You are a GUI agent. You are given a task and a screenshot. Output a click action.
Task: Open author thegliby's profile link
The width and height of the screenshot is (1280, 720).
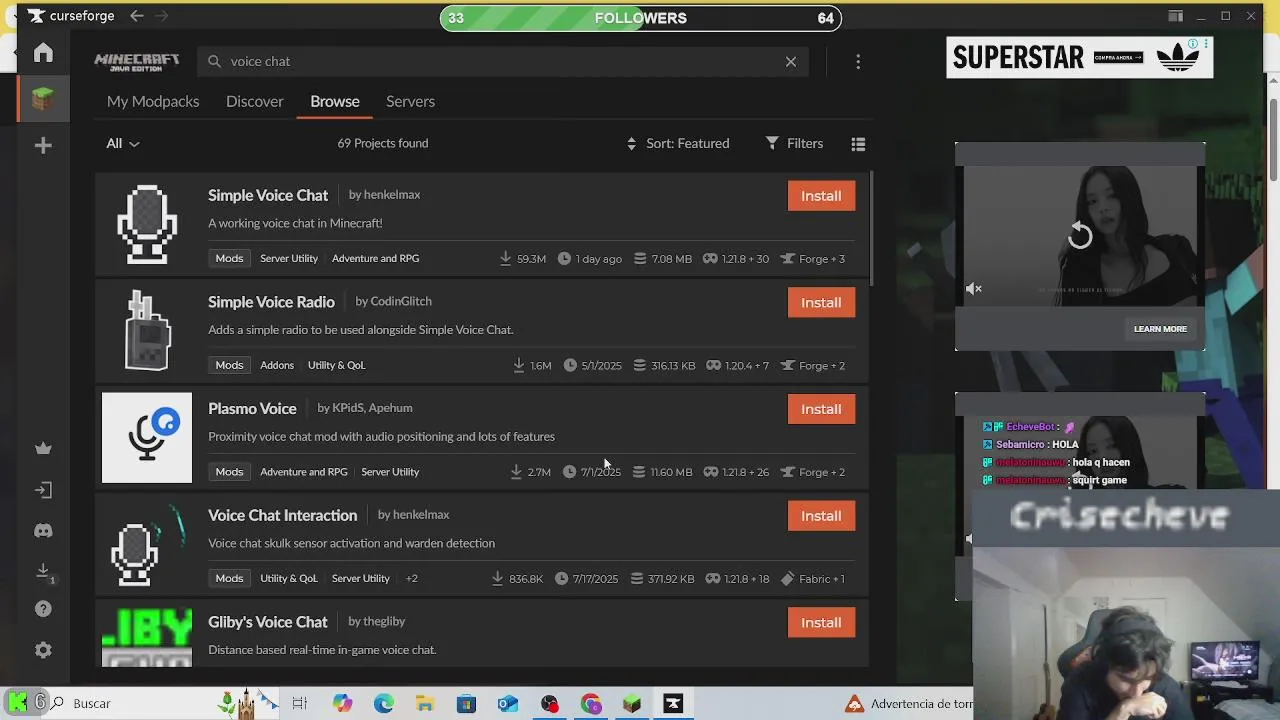coord(384,621)
